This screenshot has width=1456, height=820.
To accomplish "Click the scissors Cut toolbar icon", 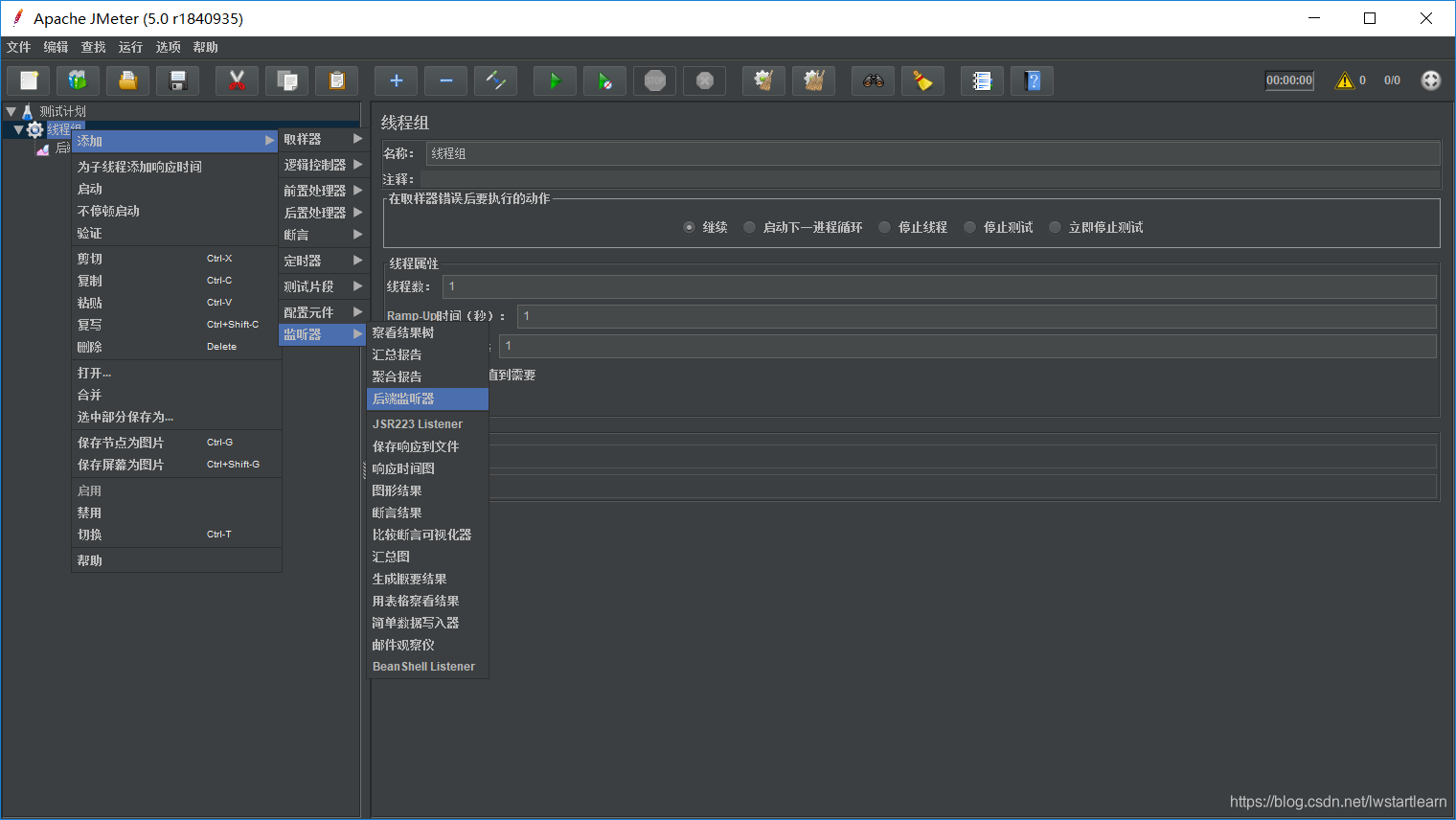I will tap(237, 81).
